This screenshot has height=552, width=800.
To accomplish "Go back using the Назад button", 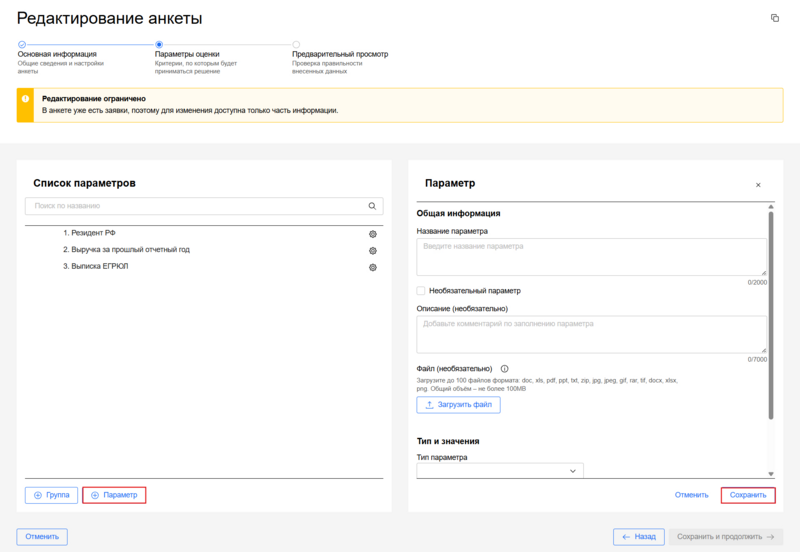I will tap(639, 537).
